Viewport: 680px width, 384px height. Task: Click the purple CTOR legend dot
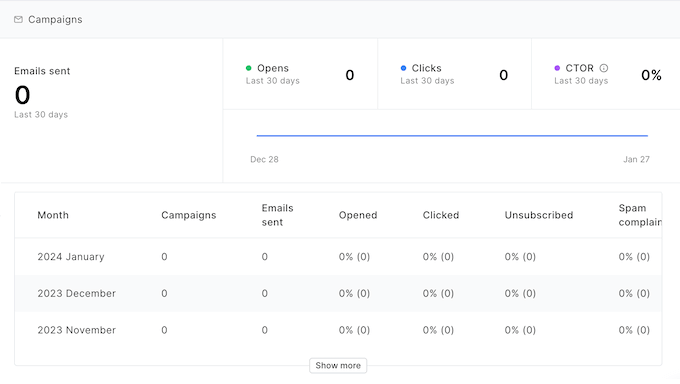coord(557,68)
